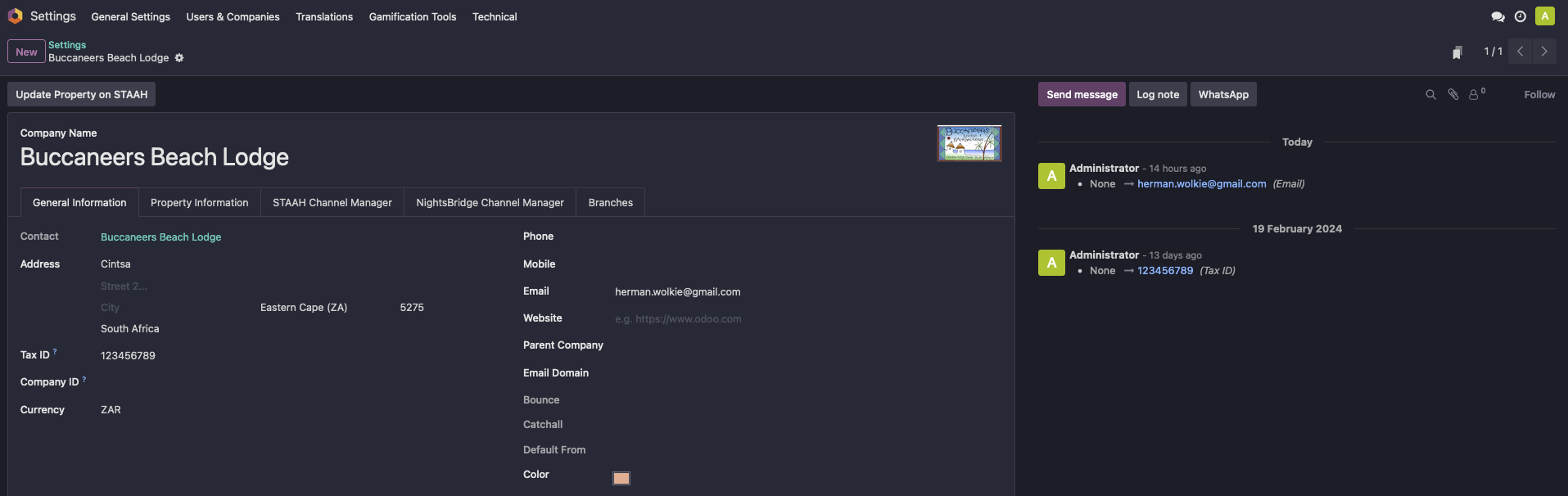Screen dimensions: 1568x496
Task: Click the New button
Action: click(26, 52)
